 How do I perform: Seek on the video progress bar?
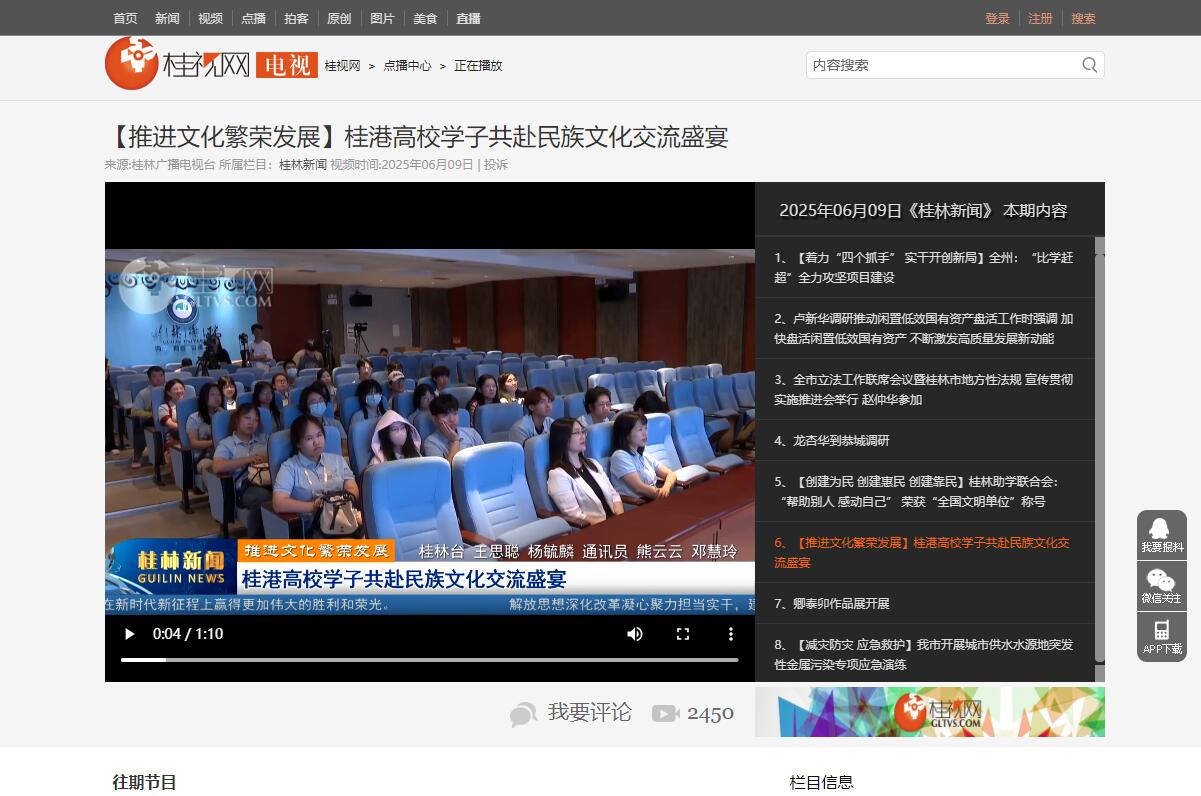430,660
